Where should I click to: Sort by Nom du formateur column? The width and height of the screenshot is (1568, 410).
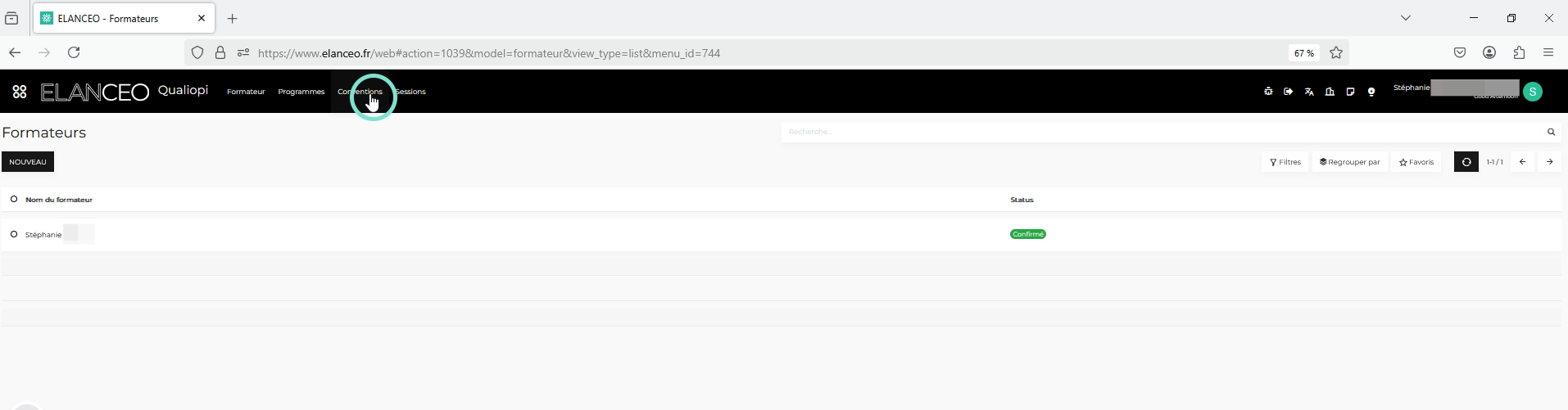59,200
